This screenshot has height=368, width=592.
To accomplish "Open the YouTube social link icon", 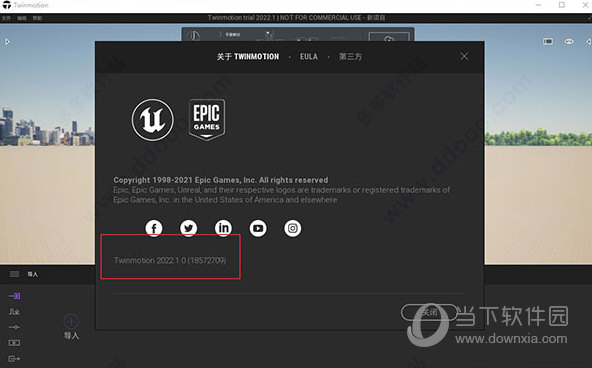I will click(258, 228).
